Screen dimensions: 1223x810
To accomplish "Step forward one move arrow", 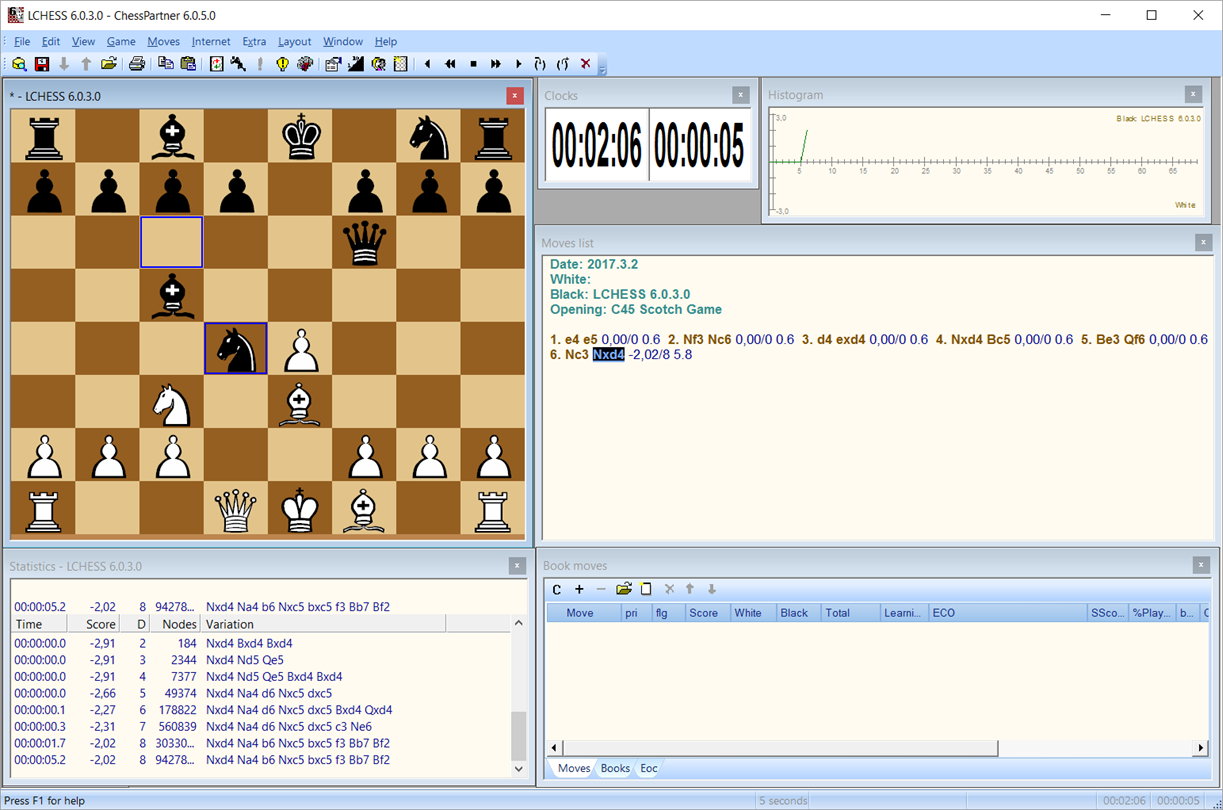I will click(518, 64).
